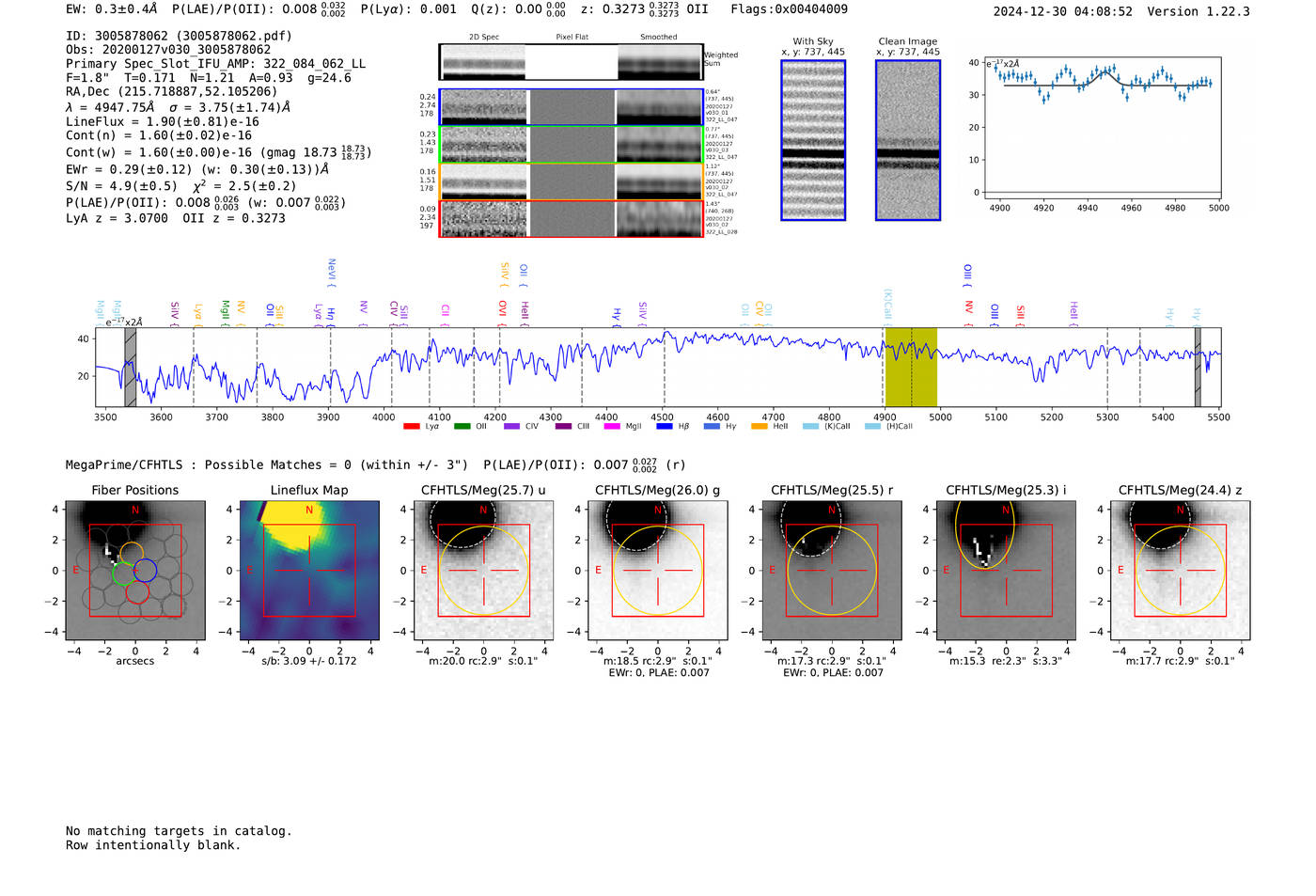Screen dimensions: 1316x896
Task: View the CFHTLS/Meg(25.5) r band stamp
Action: [x=832, y=570]
